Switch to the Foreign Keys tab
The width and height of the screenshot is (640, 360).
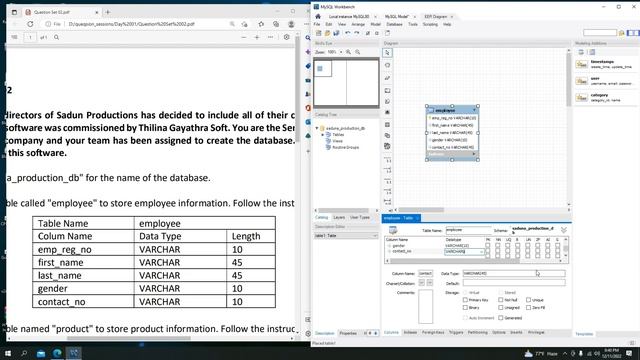tap(433, 333)
